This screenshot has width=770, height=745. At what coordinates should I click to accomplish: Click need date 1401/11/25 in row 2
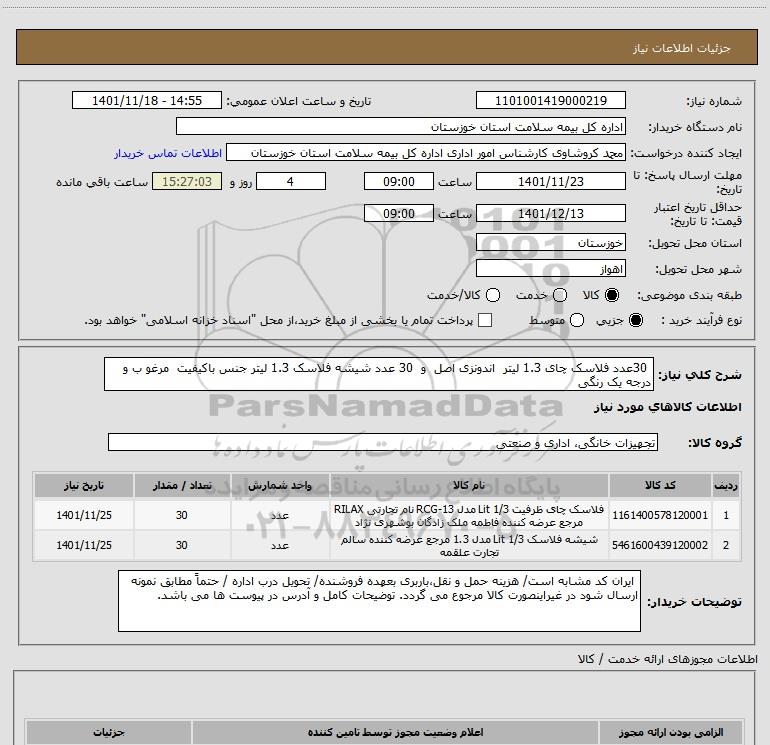coord(84,545)
